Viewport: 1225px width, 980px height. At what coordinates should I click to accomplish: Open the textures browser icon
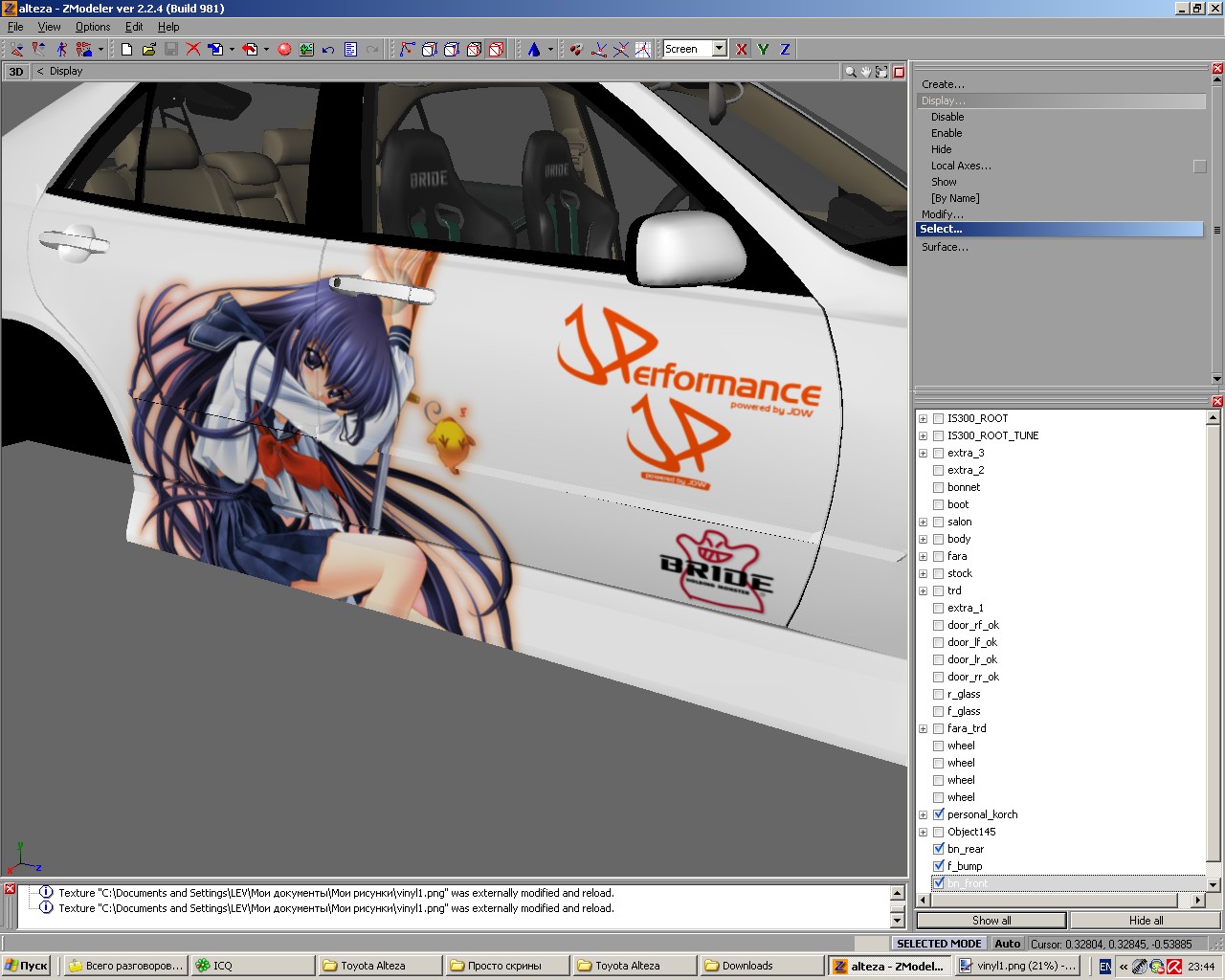(x=306, y=49)
